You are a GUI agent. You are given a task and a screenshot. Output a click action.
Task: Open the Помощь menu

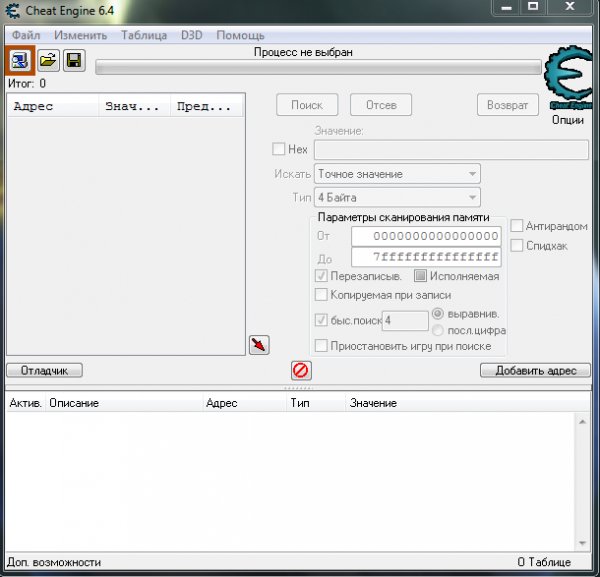pyautogui.click(x=240, y=35)
